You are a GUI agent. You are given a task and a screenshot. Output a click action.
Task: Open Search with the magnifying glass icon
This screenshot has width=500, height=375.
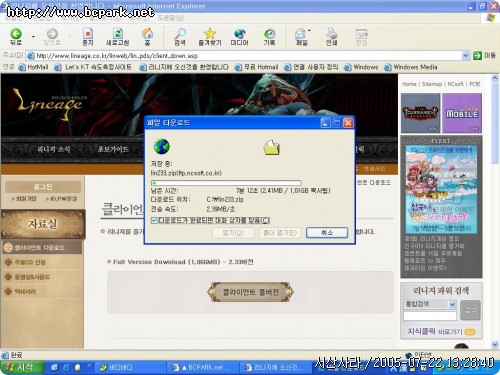pyautogui.click(x=180, y=37)
